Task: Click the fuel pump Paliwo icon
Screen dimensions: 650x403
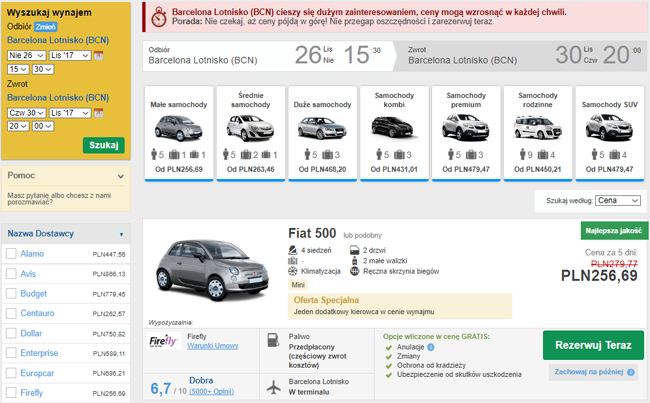Action: pyautogui.click(x=273, y=340)
